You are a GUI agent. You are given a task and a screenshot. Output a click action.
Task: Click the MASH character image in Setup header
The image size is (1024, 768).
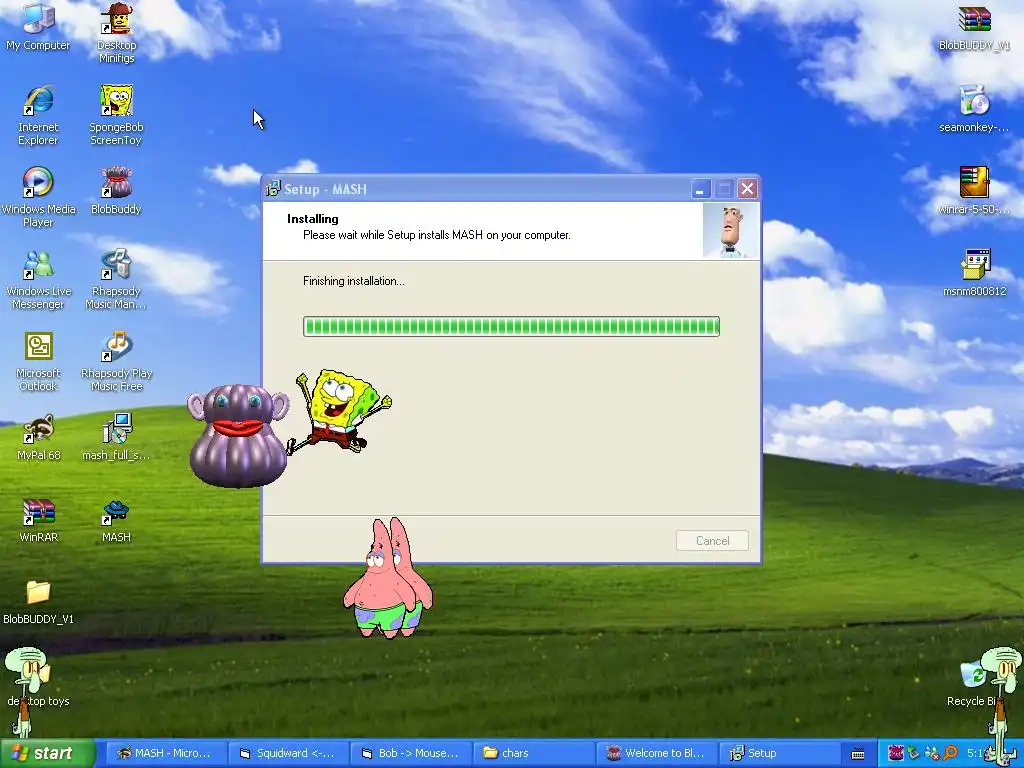(731, 231)
